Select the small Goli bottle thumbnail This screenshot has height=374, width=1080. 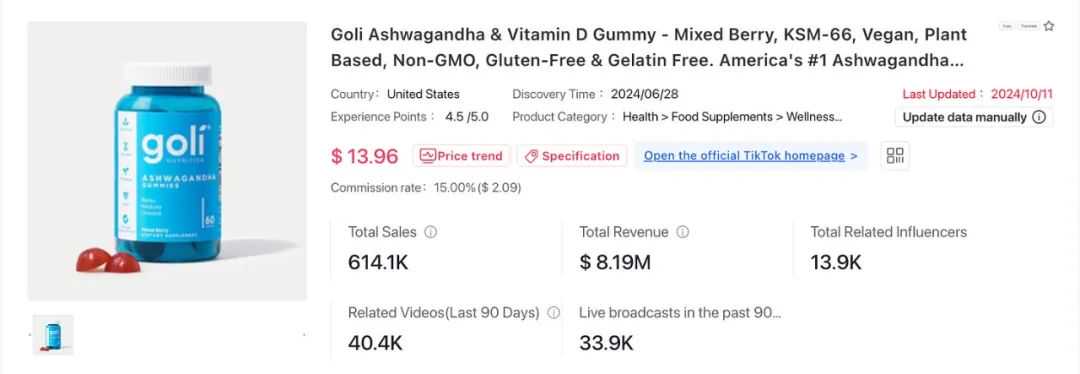pos(53,335)
